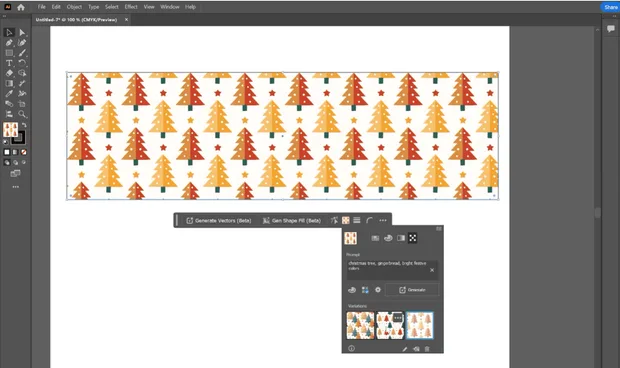The height and width of the screenshot is (368, 620).
Task: Open the Object menu
Action: pyautogui.click(x=74, y=7)
